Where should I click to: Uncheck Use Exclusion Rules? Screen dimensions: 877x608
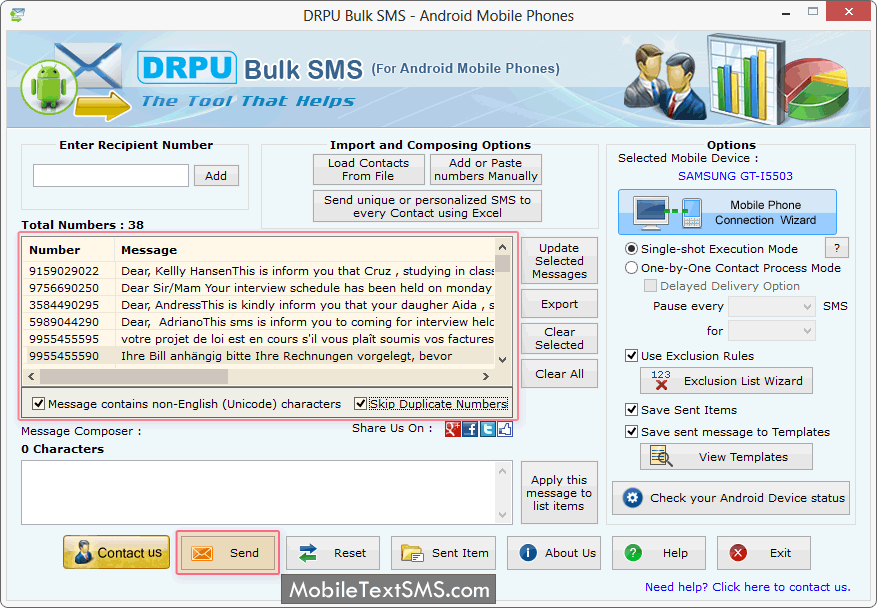[631, 356]
